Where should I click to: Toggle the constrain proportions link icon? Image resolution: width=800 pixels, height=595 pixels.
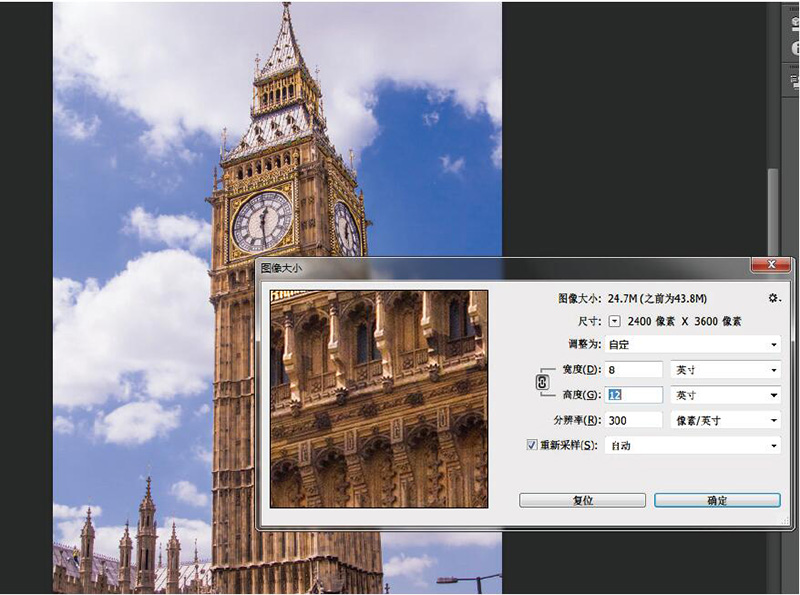pos(542,382)
